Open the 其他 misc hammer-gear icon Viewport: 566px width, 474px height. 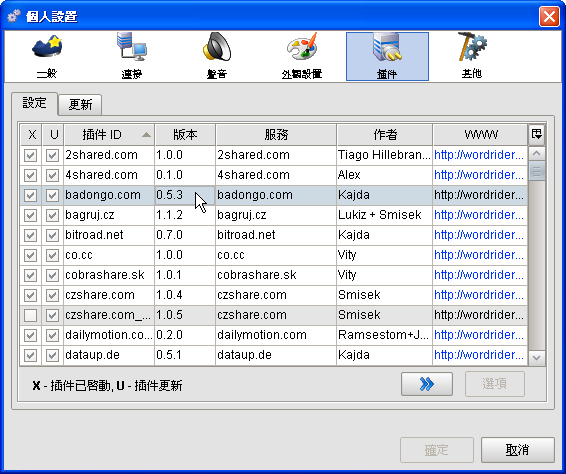click(x=472, y=56)
